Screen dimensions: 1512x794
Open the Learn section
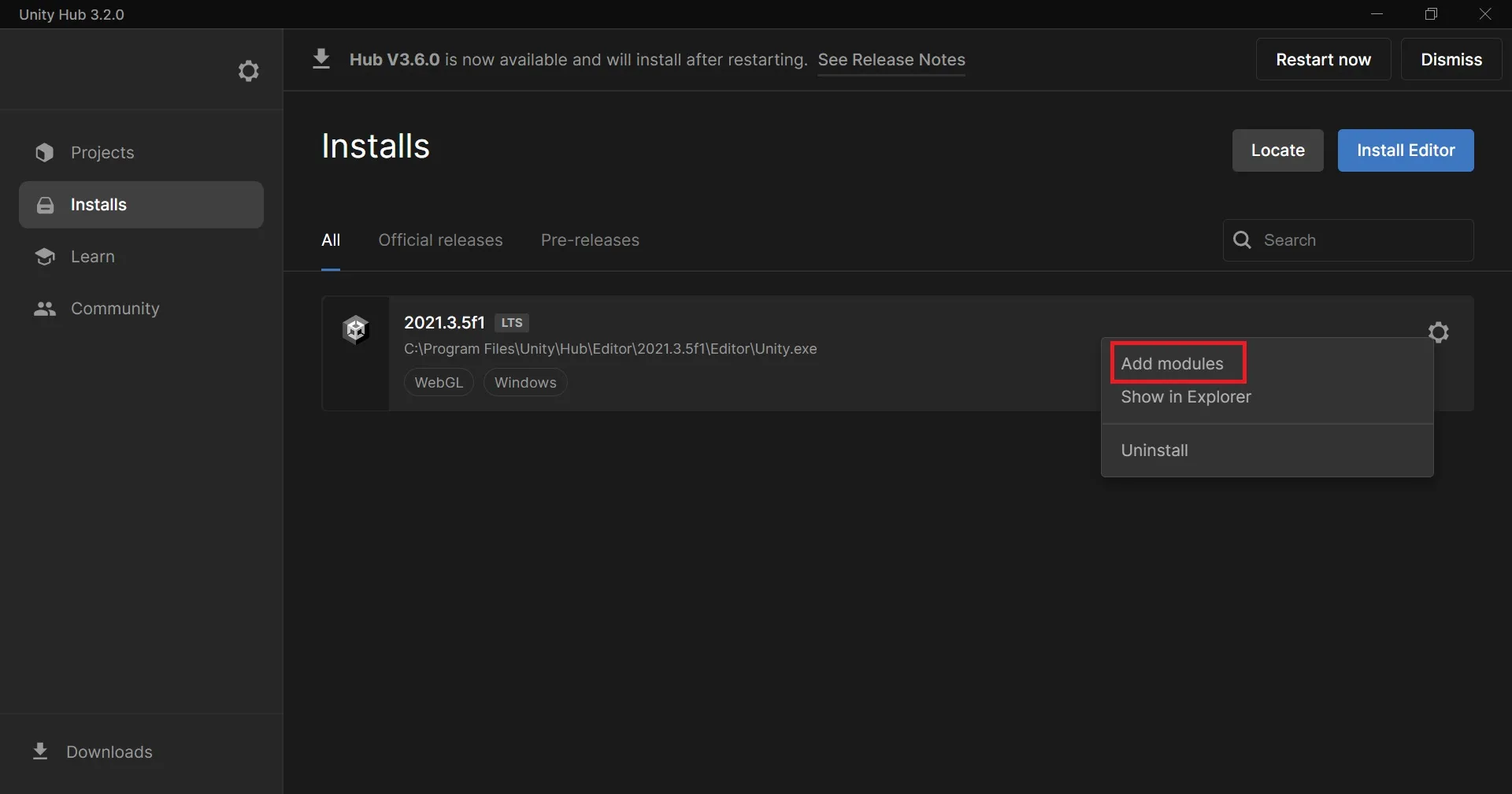pyautogui.click(x=141, y=257)
